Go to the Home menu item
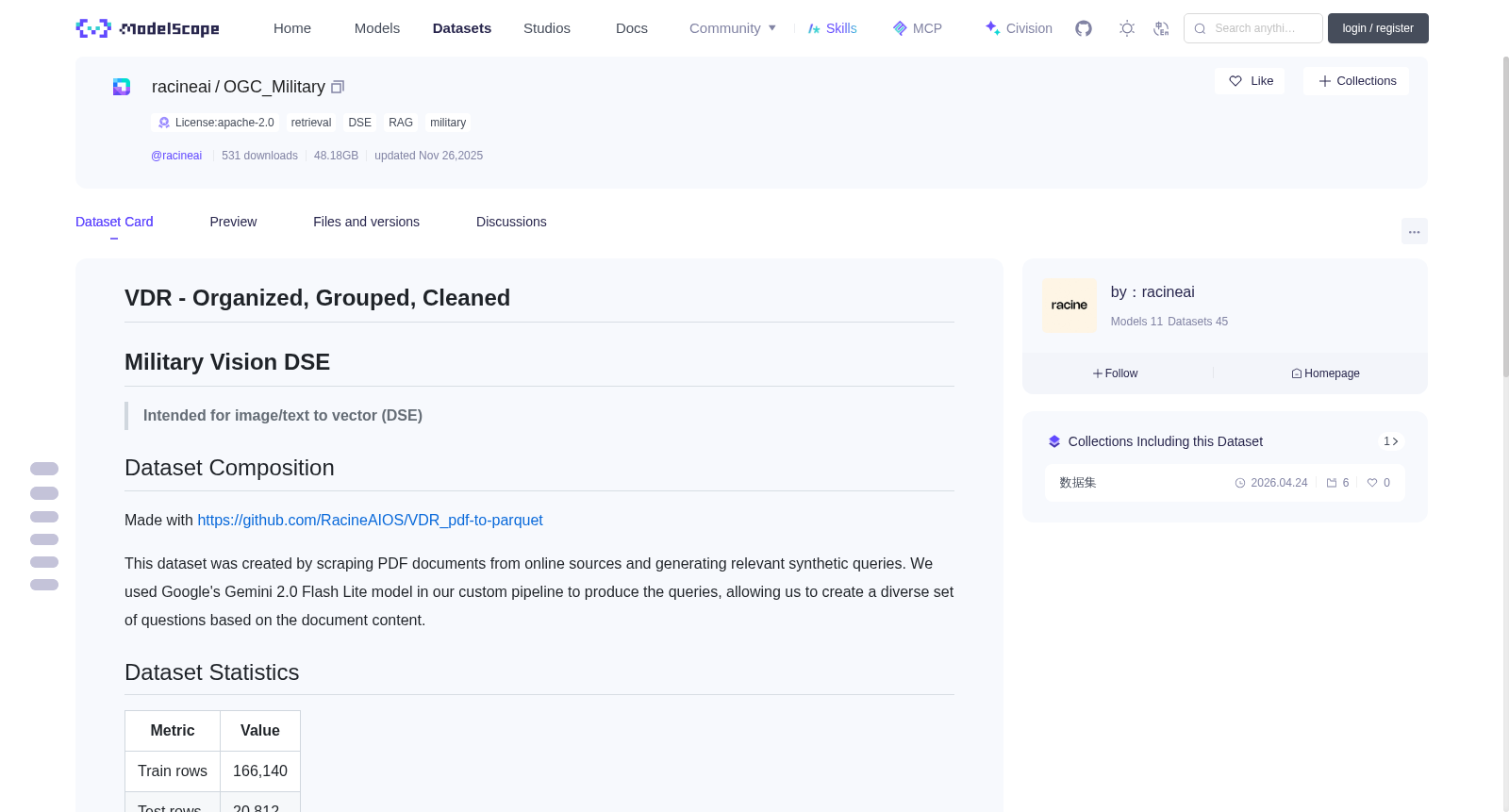 pos(292,28)
